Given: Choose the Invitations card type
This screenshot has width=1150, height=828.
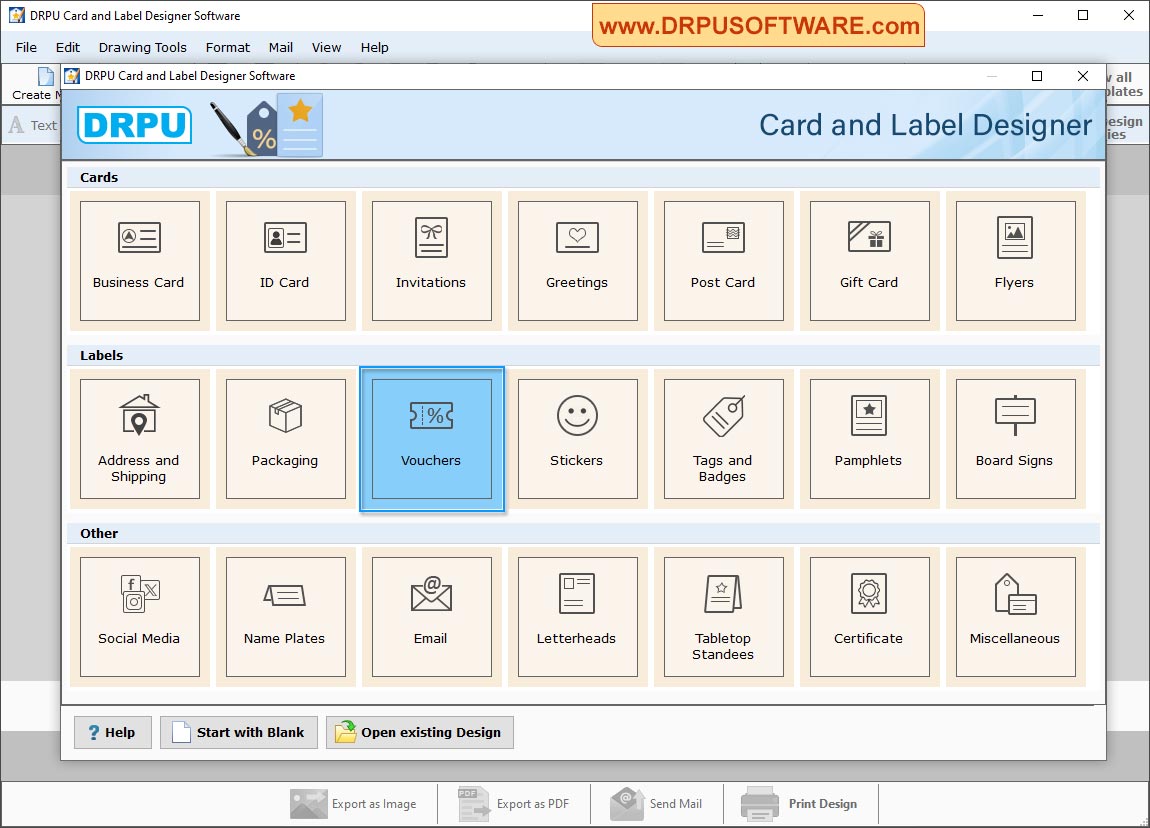Looking at the screenshot, I should click(431, 260).
